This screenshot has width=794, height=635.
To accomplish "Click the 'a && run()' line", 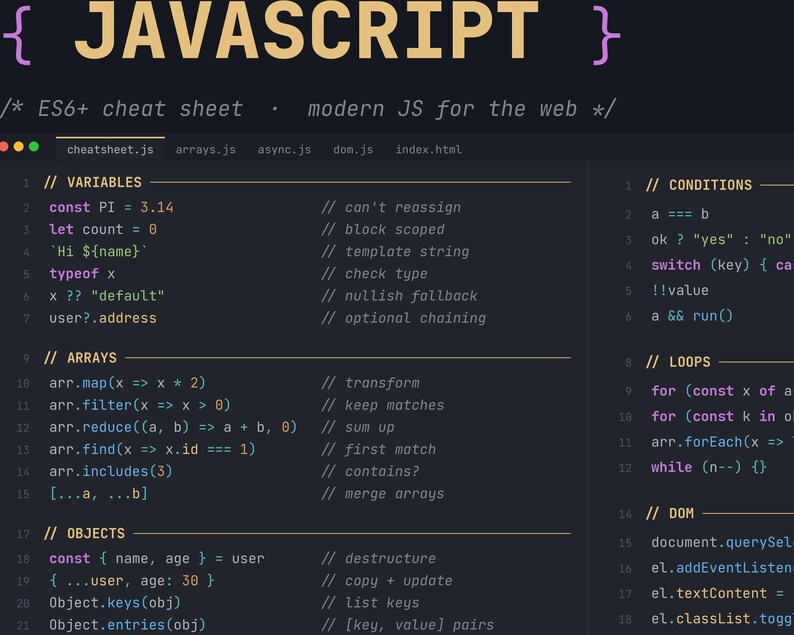I will [x=692, y=316].
